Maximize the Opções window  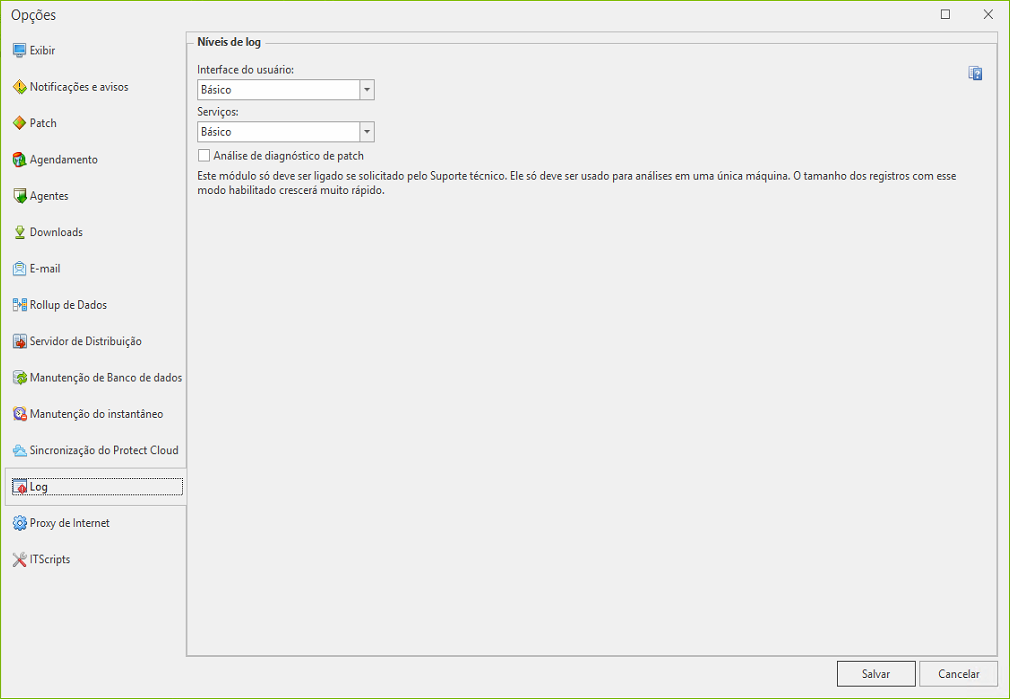point(946,14)
